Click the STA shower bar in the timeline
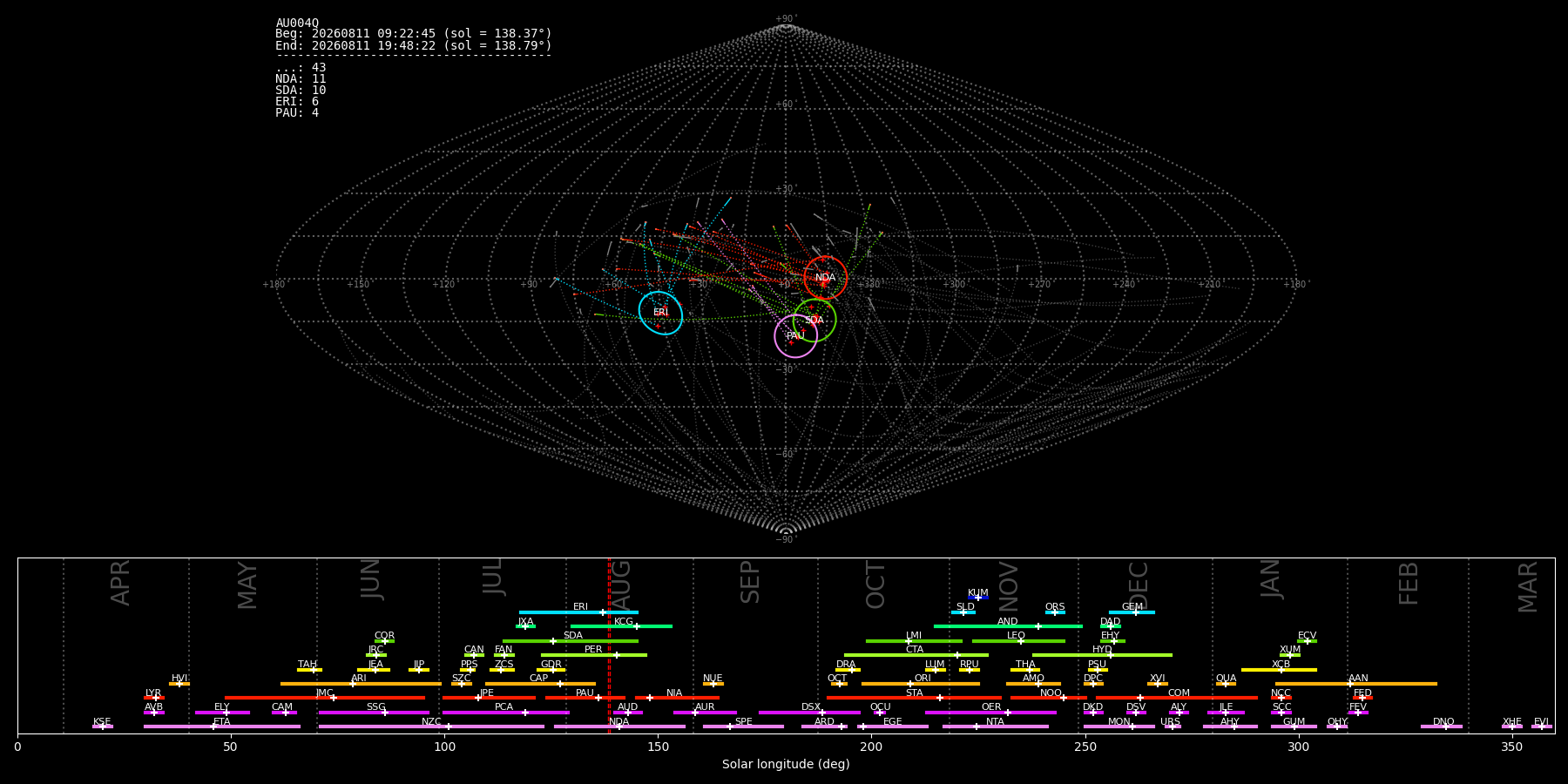Screen dimensions: 1568x784 coord(914,698)
